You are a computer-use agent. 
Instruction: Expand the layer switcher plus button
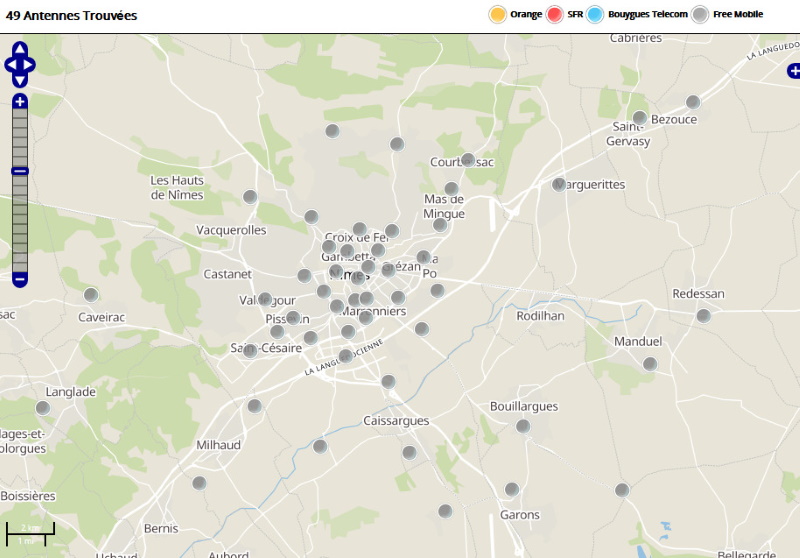(794, 70)
